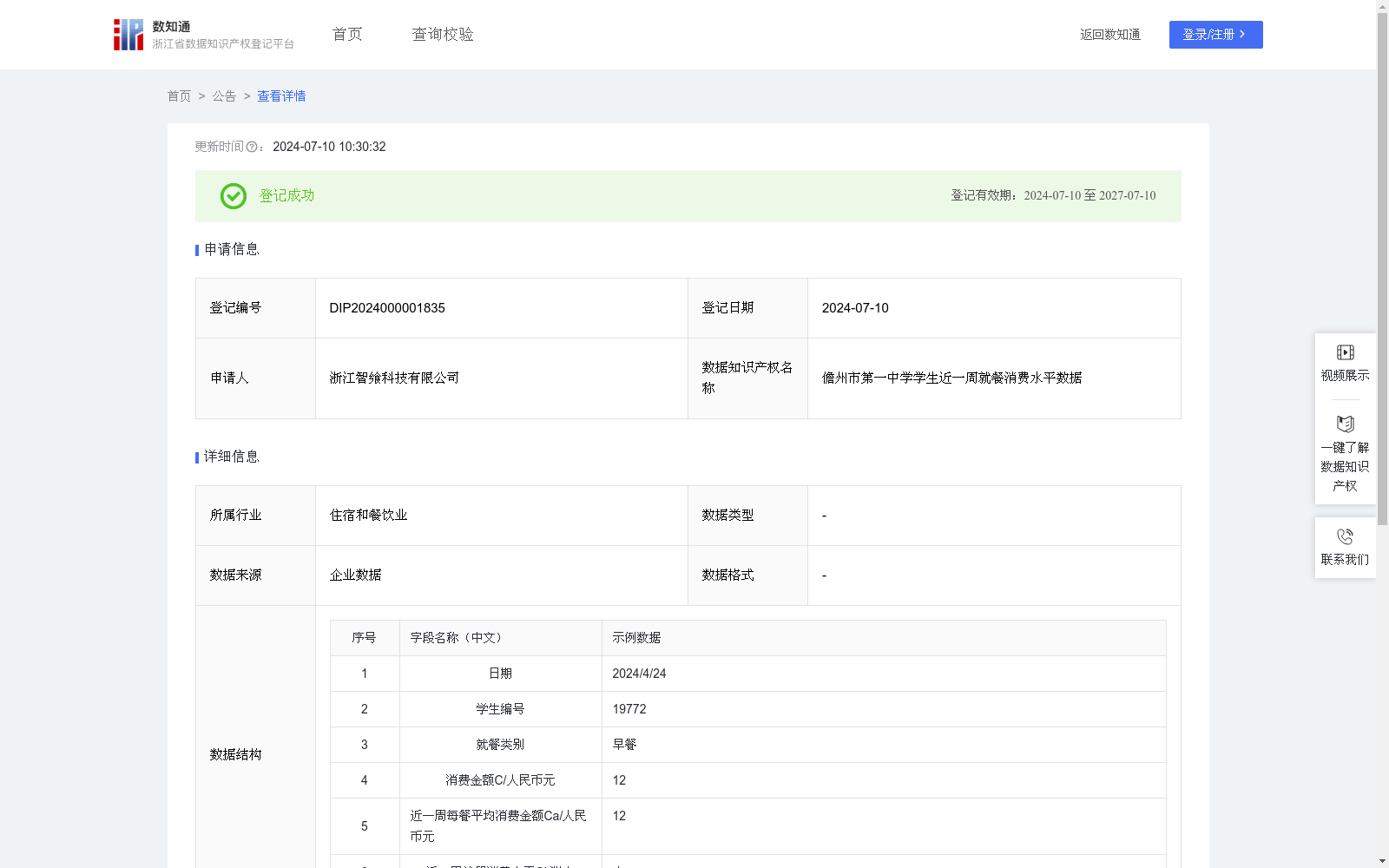Viewport: 1389px width, 868px height.
Task: Click the 字段名称（中文） column header
Action: [458, 638]
